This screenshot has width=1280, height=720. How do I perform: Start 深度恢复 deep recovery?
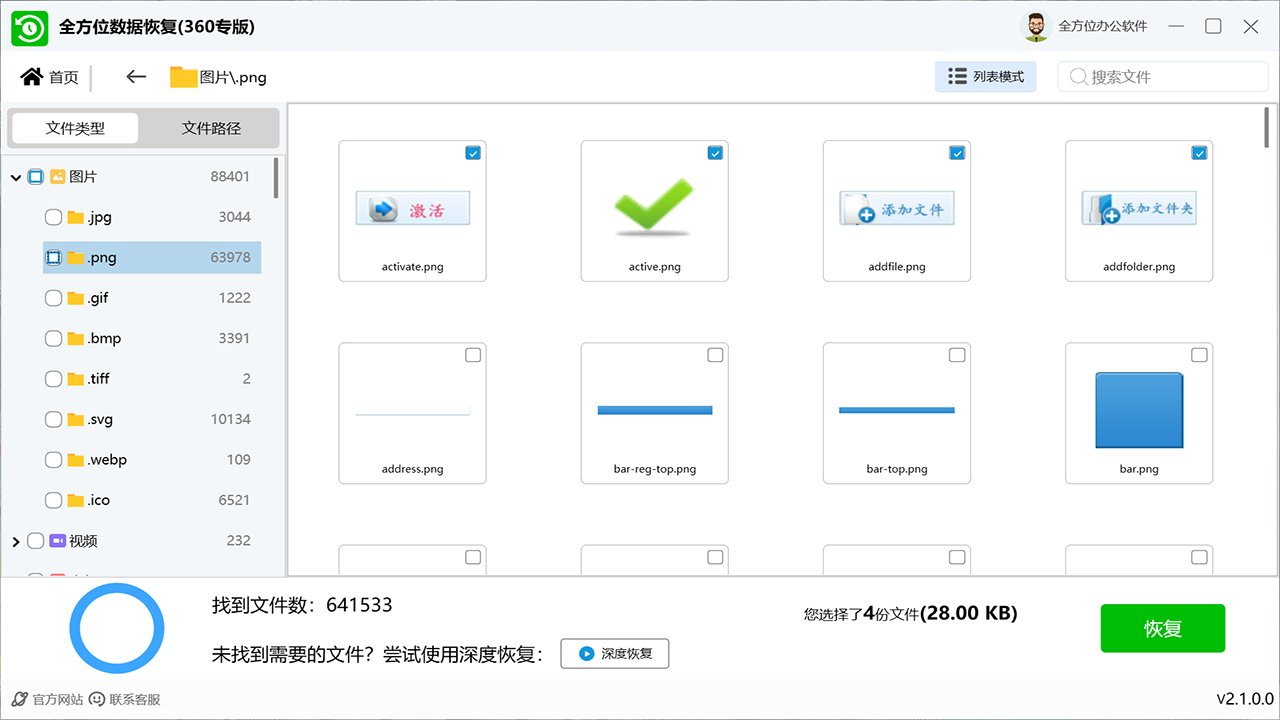click(614, 653)
